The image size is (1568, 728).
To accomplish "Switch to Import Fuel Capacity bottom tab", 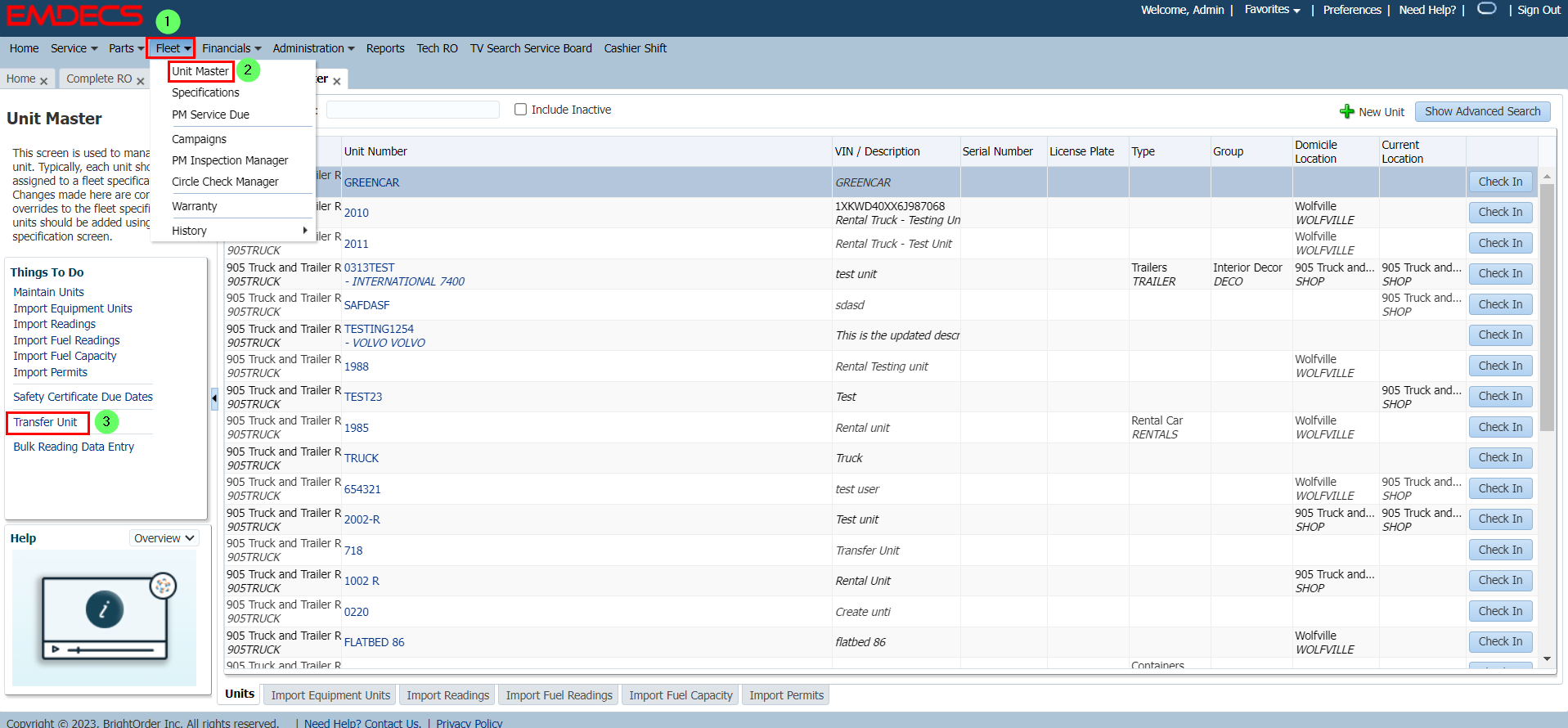I will click(x=681, y=695).
